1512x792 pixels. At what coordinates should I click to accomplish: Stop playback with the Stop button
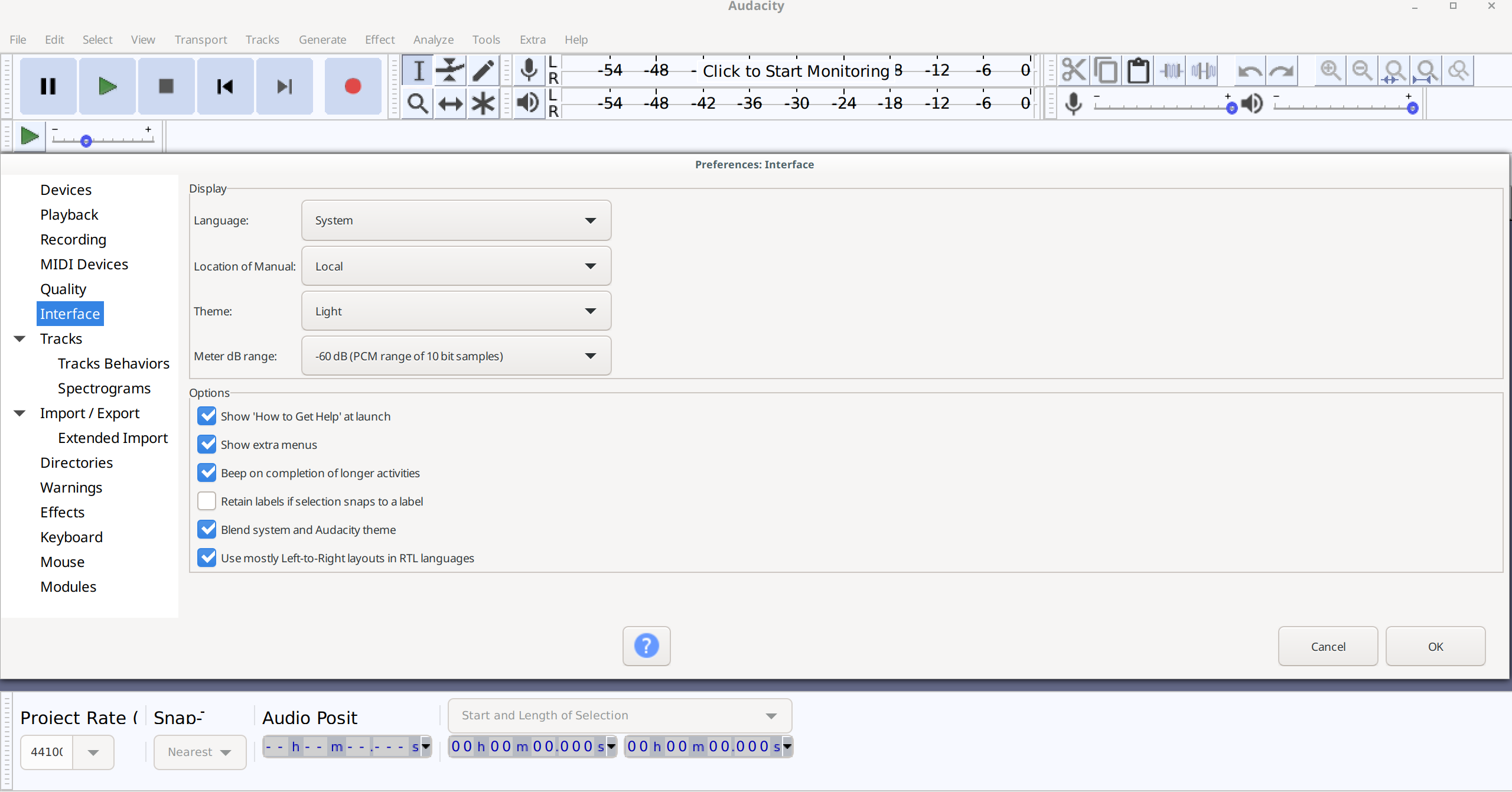166,86
